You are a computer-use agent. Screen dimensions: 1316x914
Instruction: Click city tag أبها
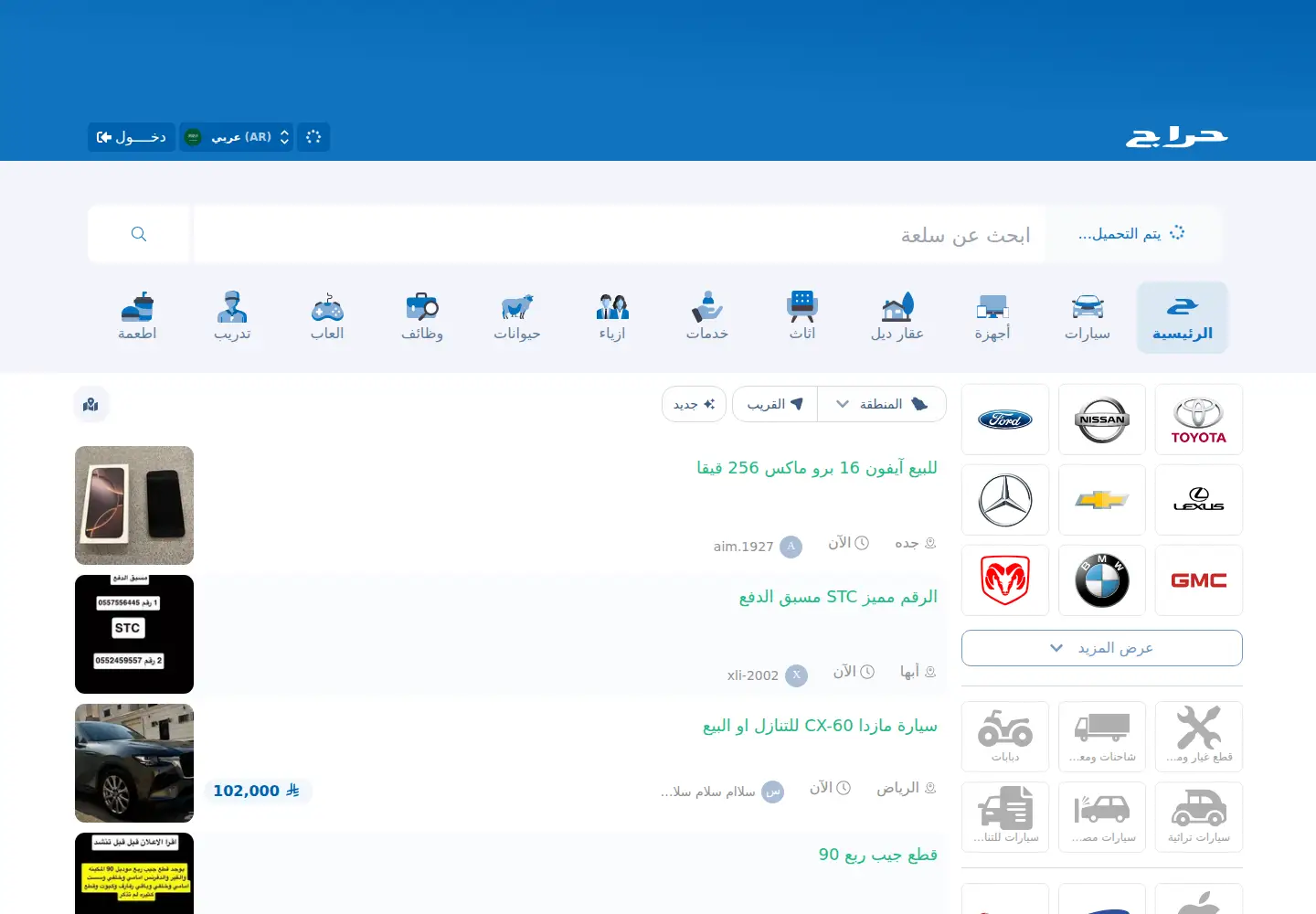point(918,672)
